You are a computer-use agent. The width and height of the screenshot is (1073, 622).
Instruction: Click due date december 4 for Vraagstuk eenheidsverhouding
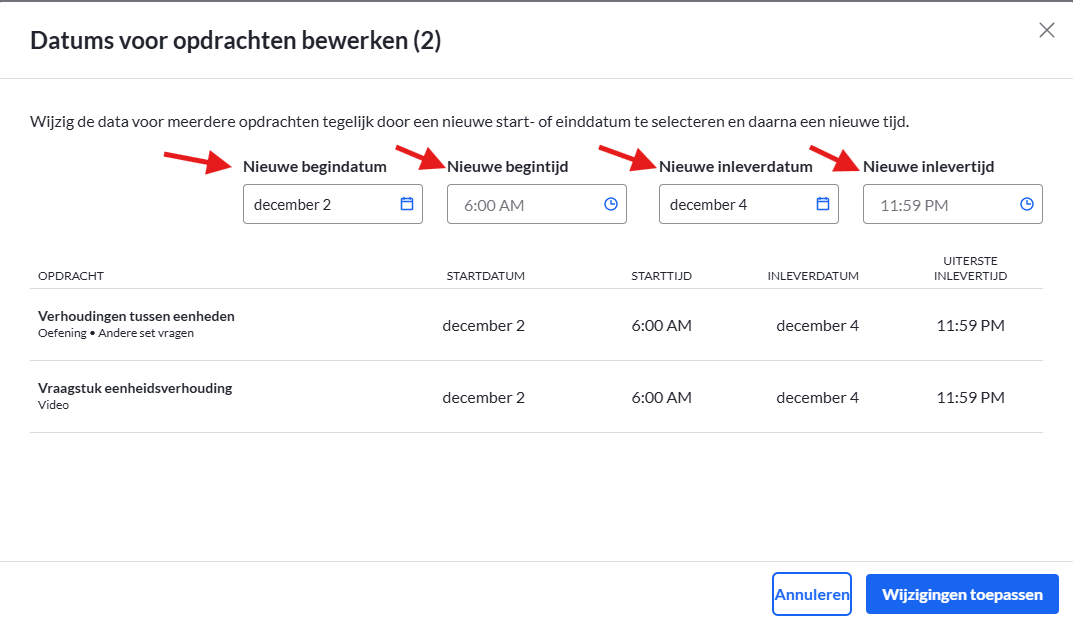tap(817, 398)
